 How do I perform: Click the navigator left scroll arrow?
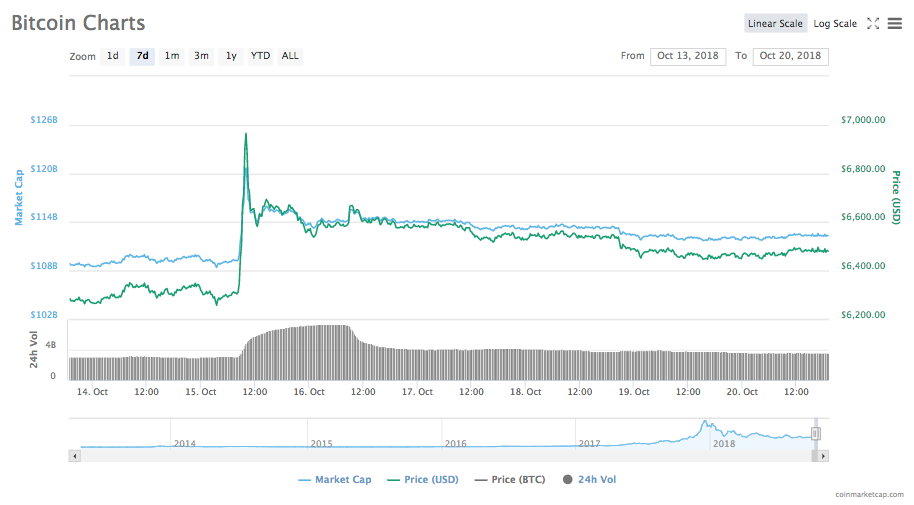click(74, 456)
